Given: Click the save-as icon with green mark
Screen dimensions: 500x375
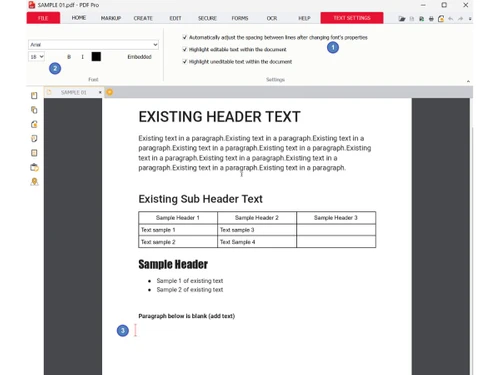Looking at the screenshot, I should pyautogui.click(x=421, y=19).
